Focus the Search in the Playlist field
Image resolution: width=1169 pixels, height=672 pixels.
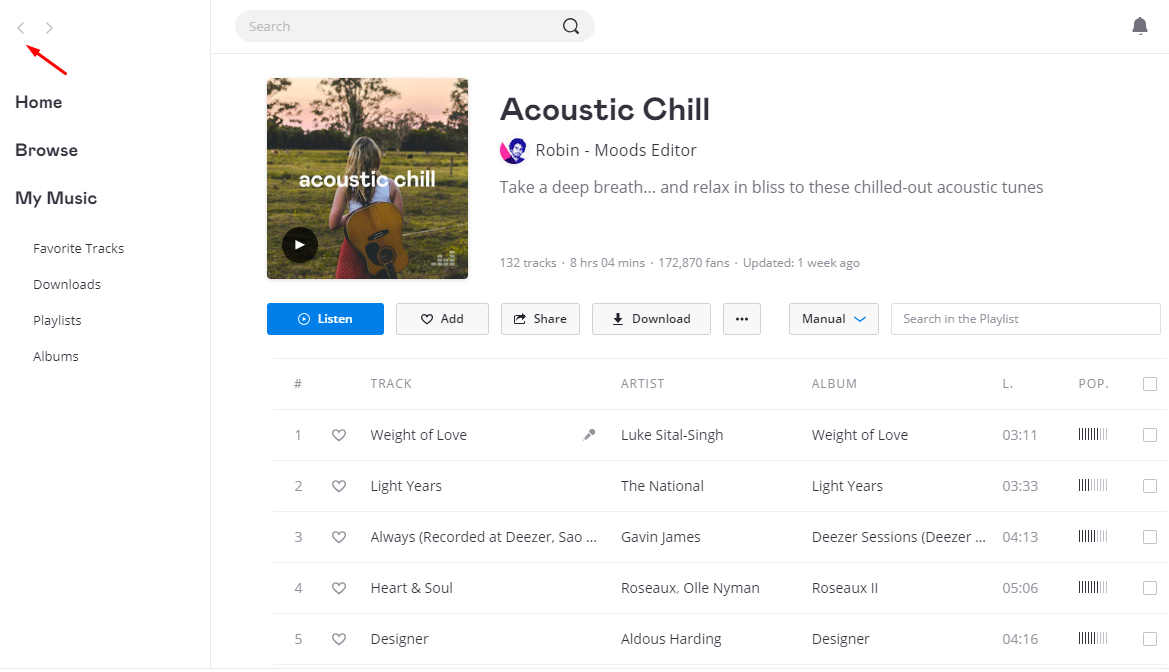1025,318
